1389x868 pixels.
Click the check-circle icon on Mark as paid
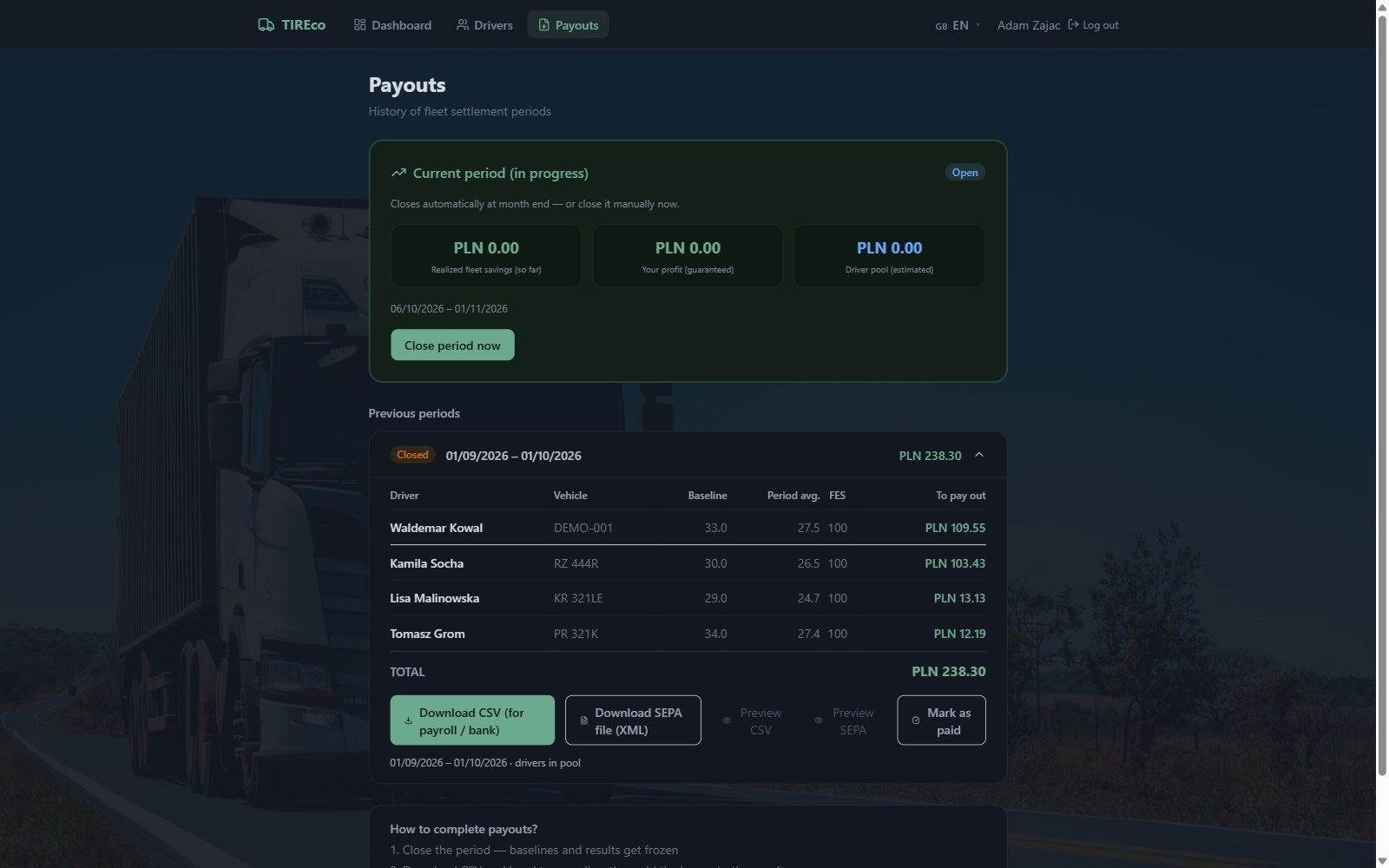[916, 720]
